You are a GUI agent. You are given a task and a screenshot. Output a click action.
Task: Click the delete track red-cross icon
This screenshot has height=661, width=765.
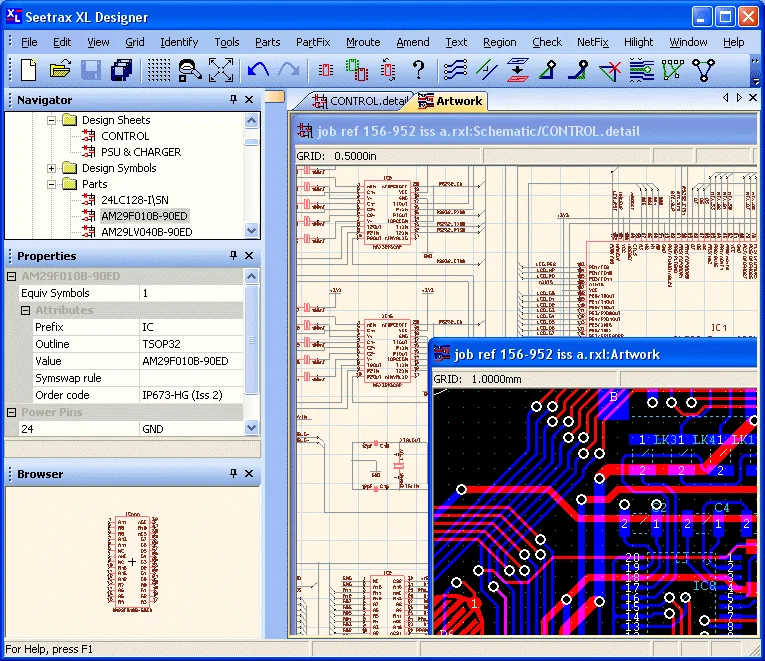610,70
